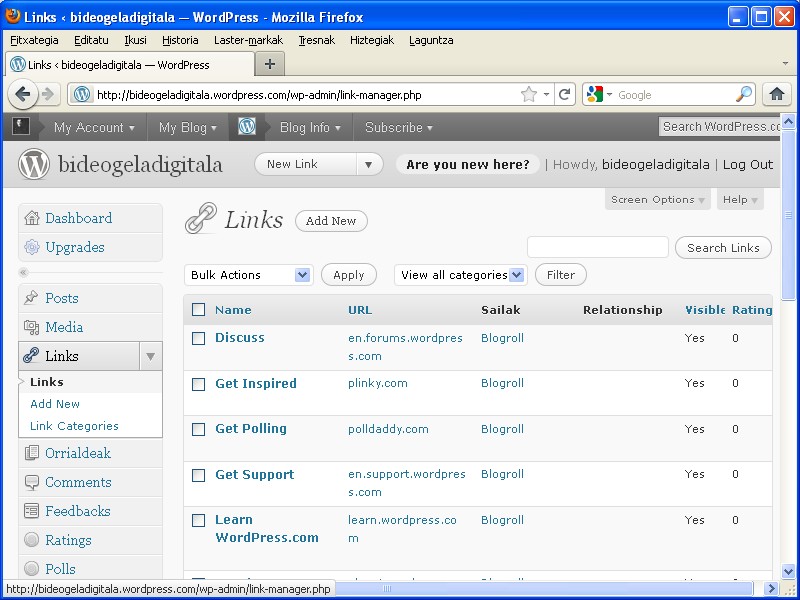Click the Are you new here? button
This screenshot has width=800, height=600.
tap(468, 164)
